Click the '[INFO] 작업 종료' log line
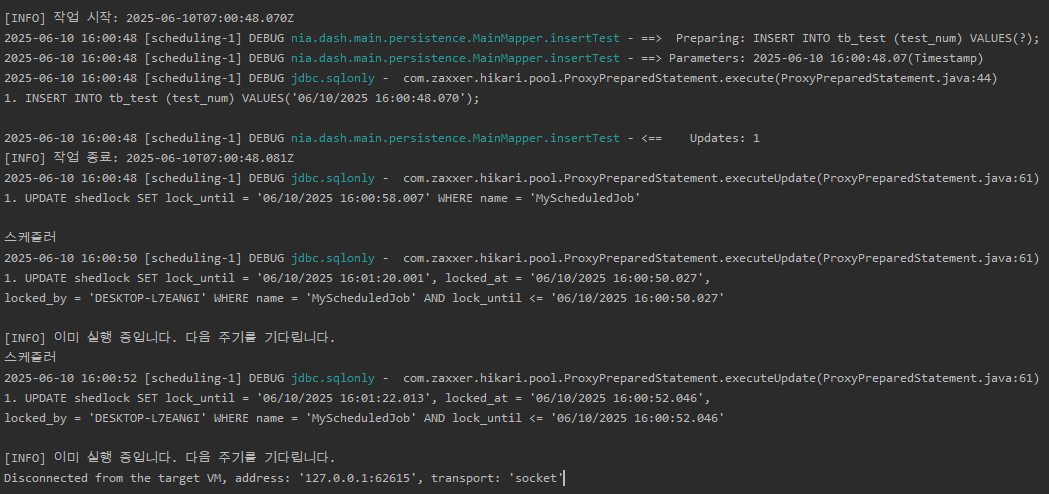The height and width of the screenshot is (494, 1049). (149, 158)
